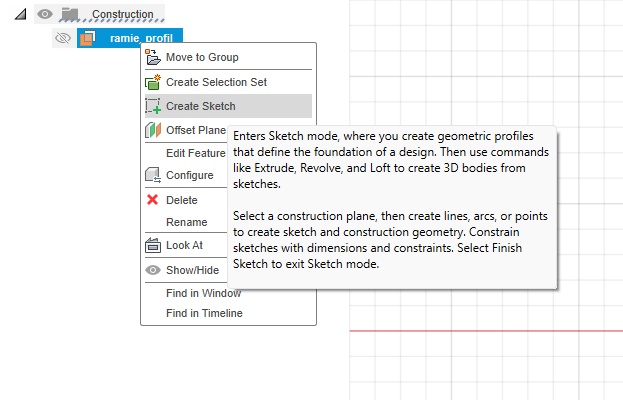The width and height of the screenshot is (623, 400).
Task: Click the Construction folder icon
Action: 69,15
